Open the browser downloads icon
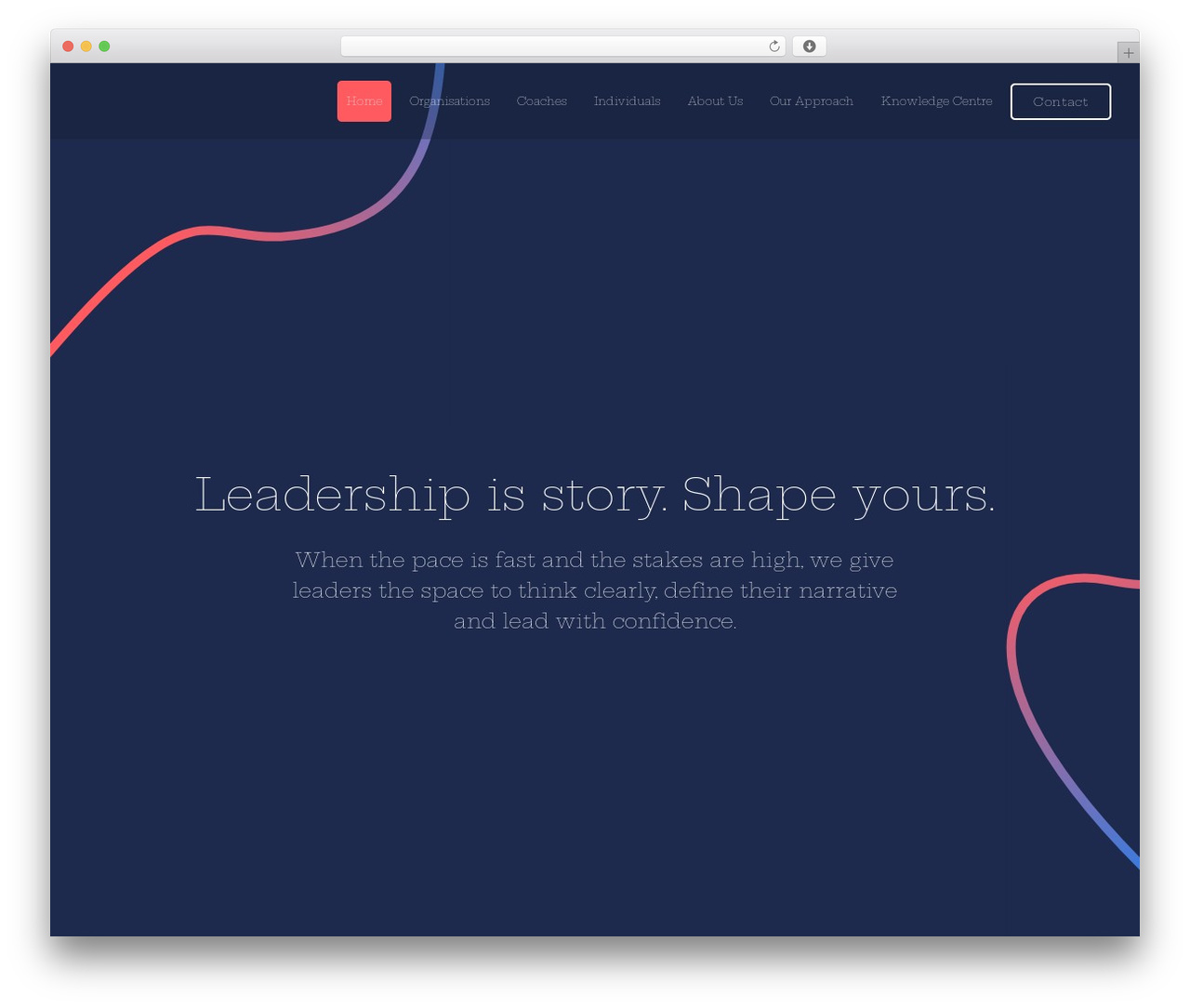This screenshot has height=1008, width=1190. click(x=810, y=46)
